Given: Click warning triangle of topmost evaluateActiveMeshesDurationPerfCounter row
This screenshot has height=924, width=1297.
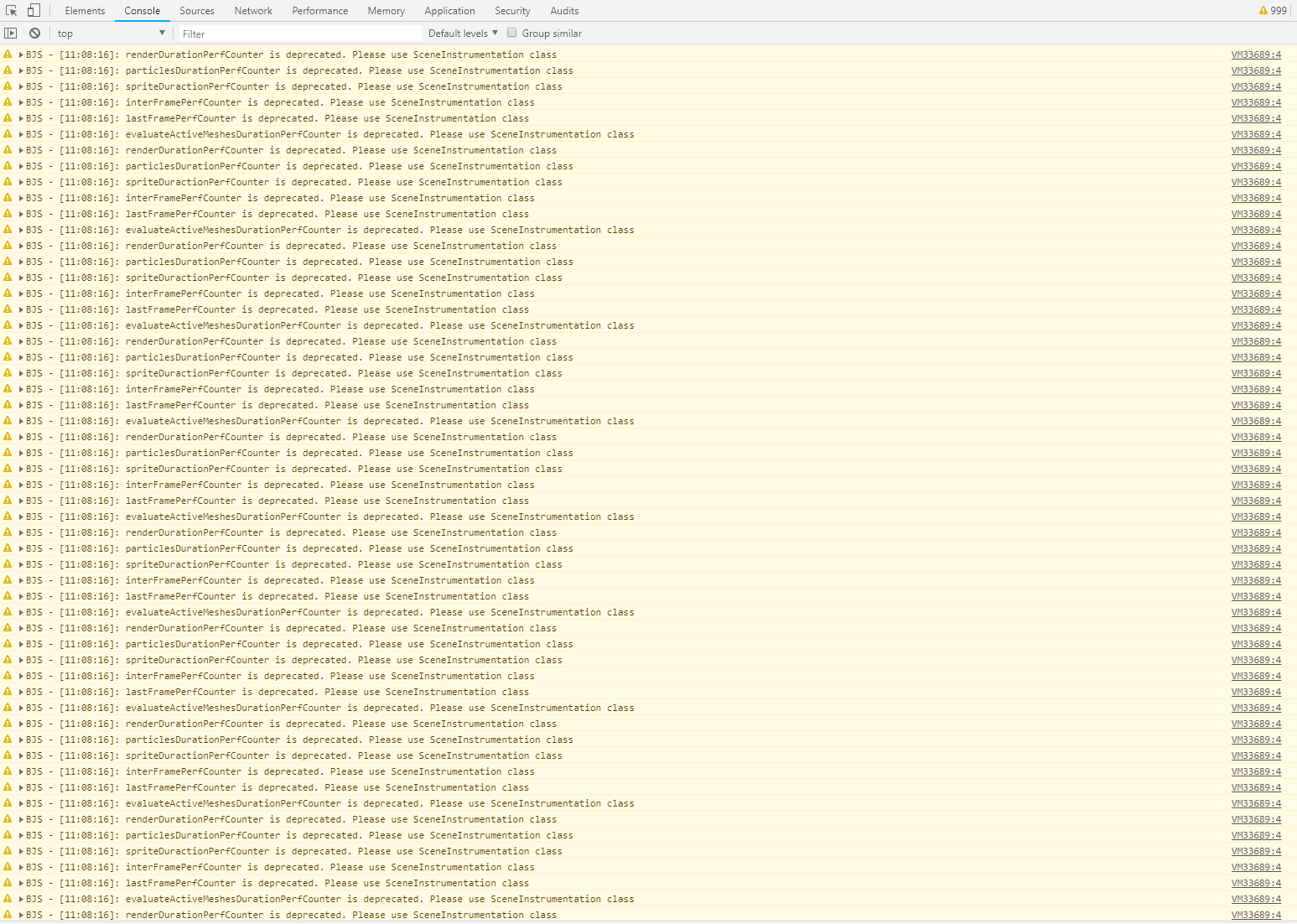Looking at the screenshot, I should click(8, 133).
